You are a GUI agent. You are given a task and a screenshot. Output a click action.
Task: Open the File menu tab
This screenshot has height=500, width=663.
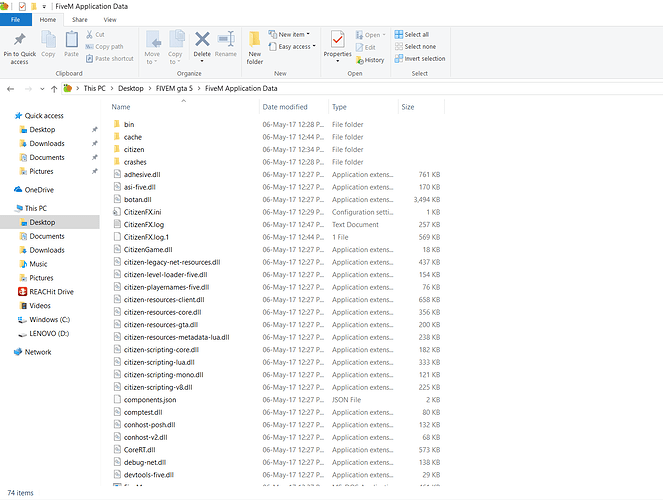click(x=16, y=19)
